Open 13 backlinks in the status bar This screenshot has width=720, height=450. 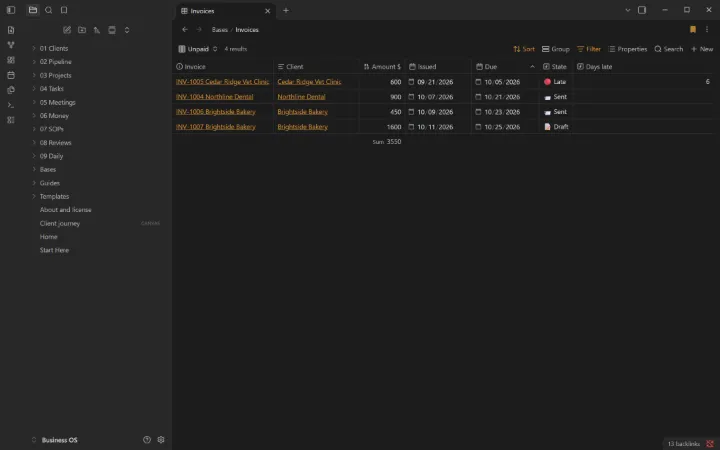[x=683, y=444]
